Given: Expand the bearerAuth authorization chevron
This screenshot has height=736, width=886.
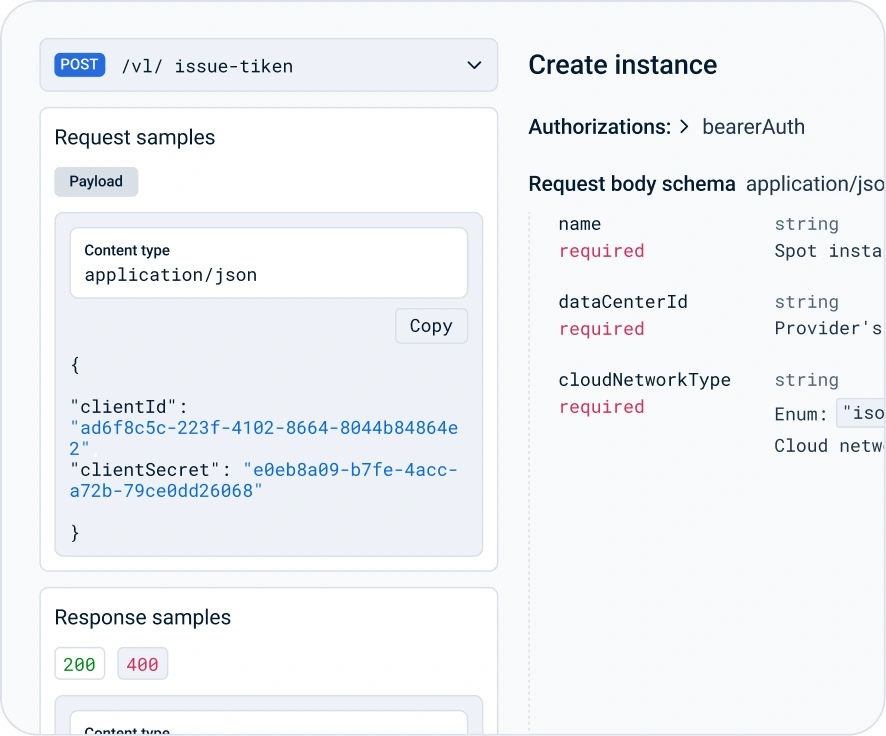Looking at the screenshot, I should click(684, 127).
